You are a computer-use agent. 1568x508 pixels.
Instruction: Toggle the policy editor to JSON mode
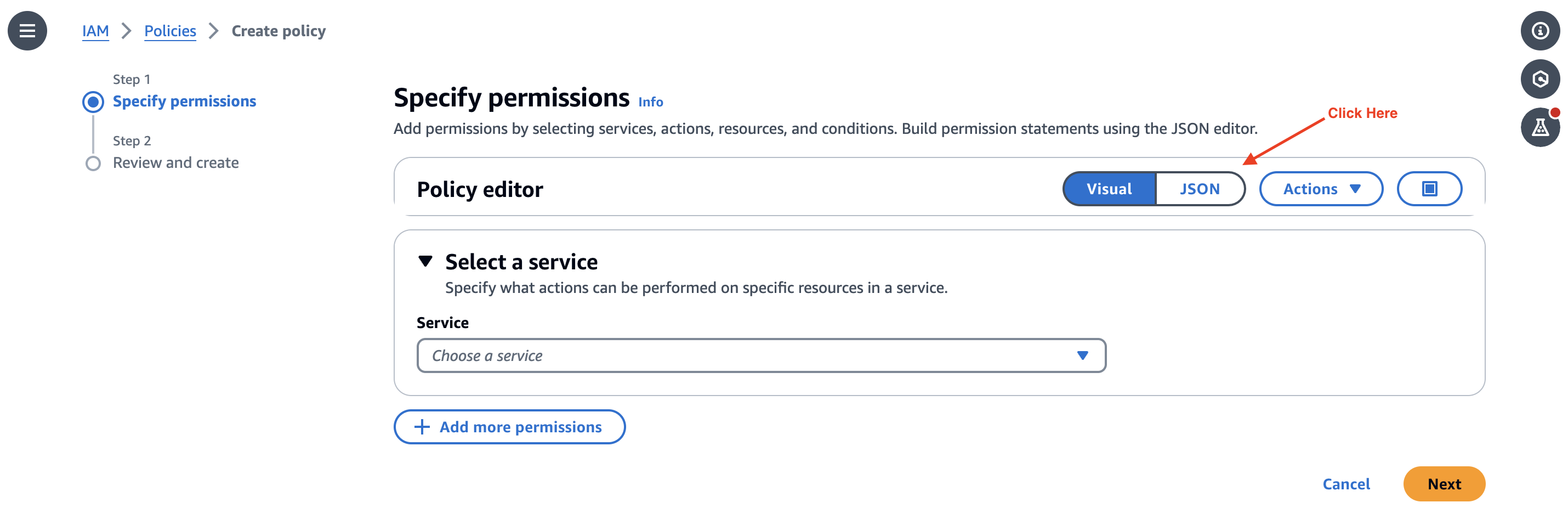1200,189
